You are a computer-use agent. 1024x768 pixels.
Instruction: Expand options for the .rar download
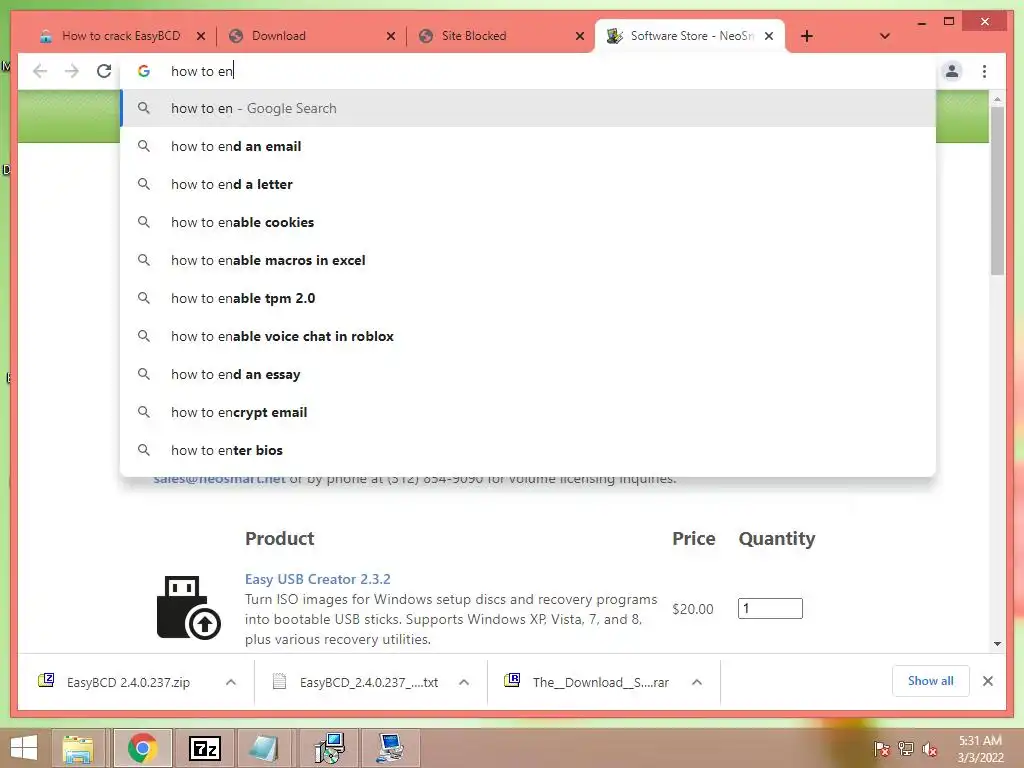click(x=697, y=682)
